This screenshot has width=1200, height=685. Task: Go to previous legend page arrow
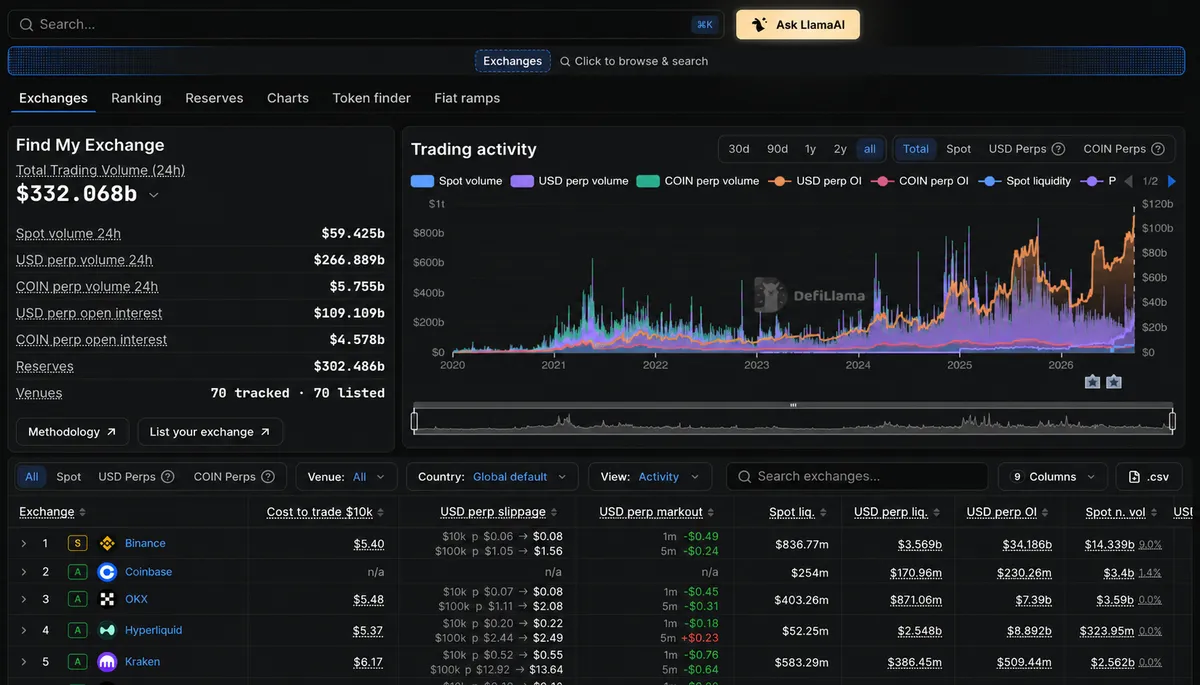[x=1129, y=181]
